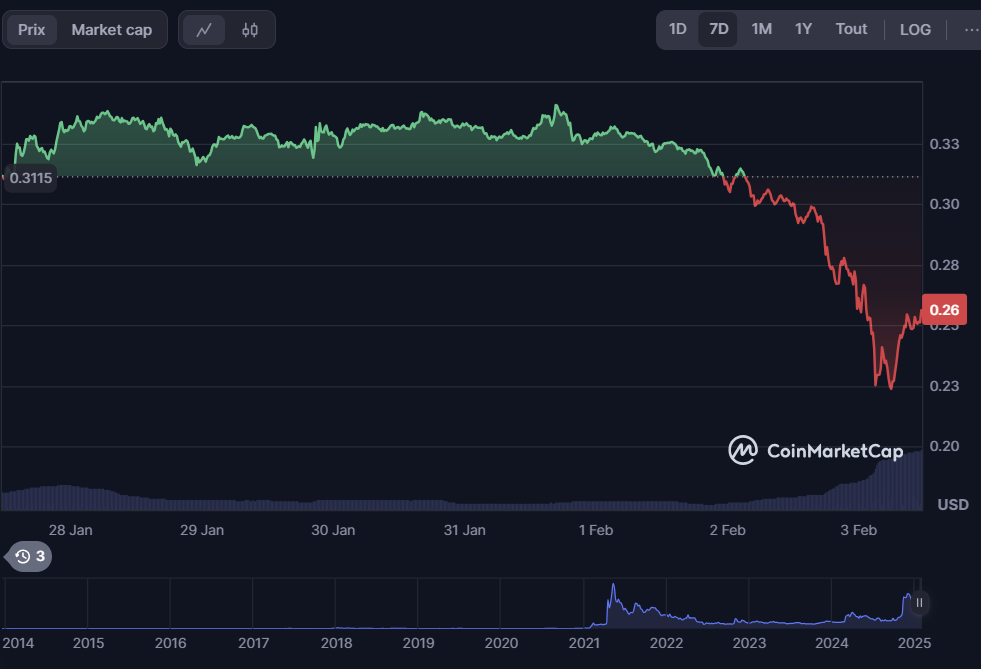Click the red 0.26 current price tag
This screenshot has height=669, width=981.
[943, 310]
